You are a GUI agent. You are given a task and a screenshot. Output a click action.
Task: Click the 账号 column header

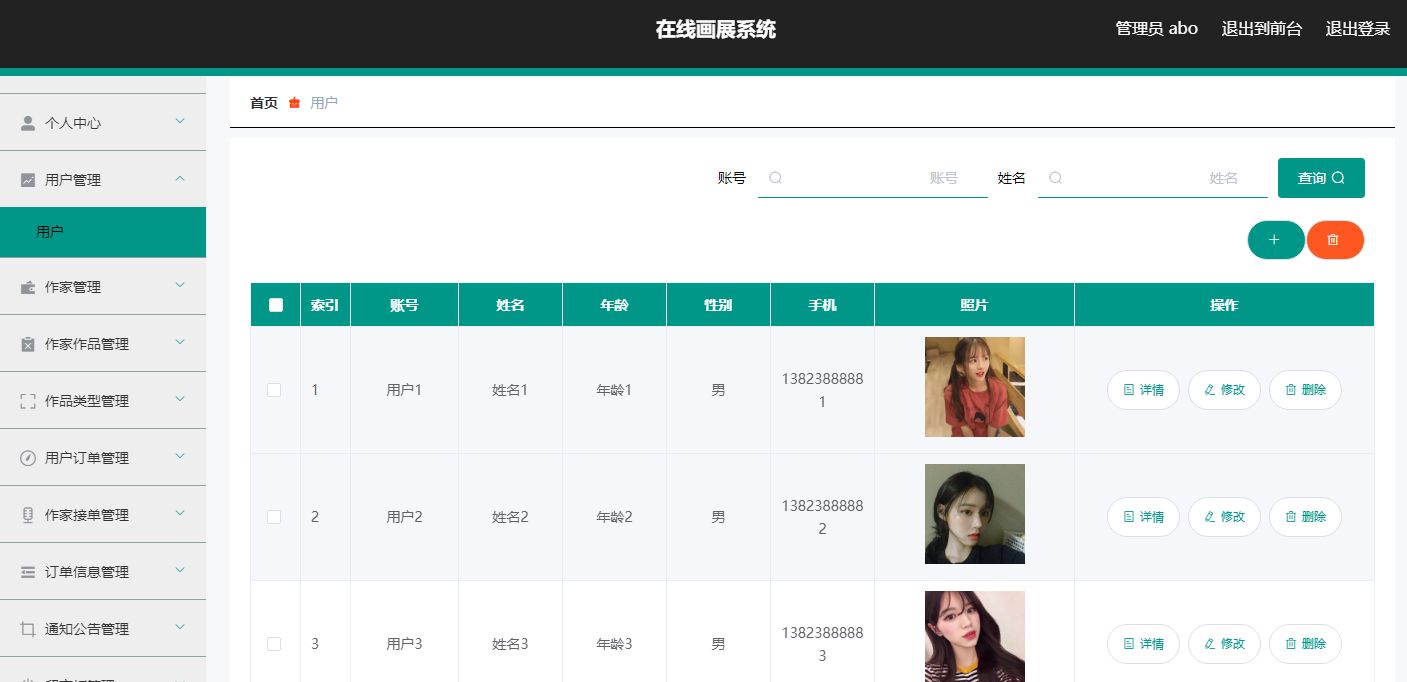404,305
